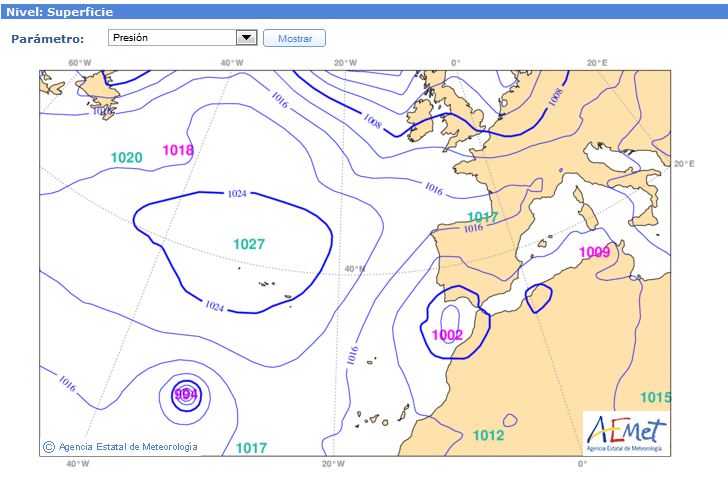Click the magenta 1009 label over the Mediterranean
Image resolution: width=728 pixels, height=482 pixels.
click(594, 252)
